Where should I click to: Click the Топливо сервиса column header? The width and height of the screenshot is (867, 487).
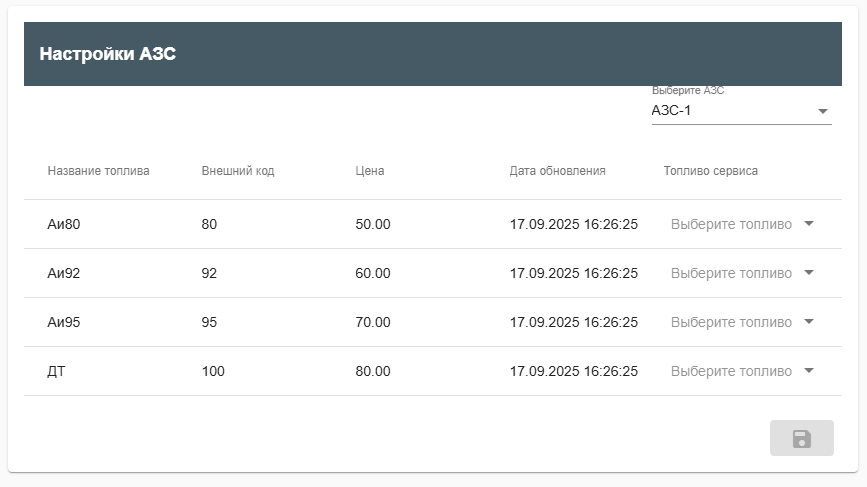[711, 171]
